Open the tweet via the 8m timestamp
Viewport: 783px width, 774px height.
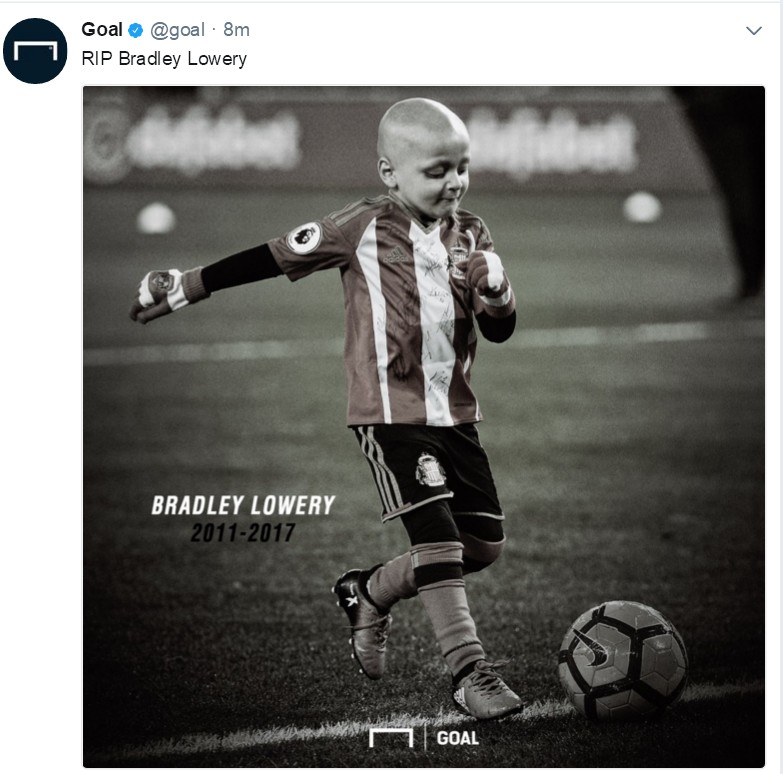click(236, 30)
